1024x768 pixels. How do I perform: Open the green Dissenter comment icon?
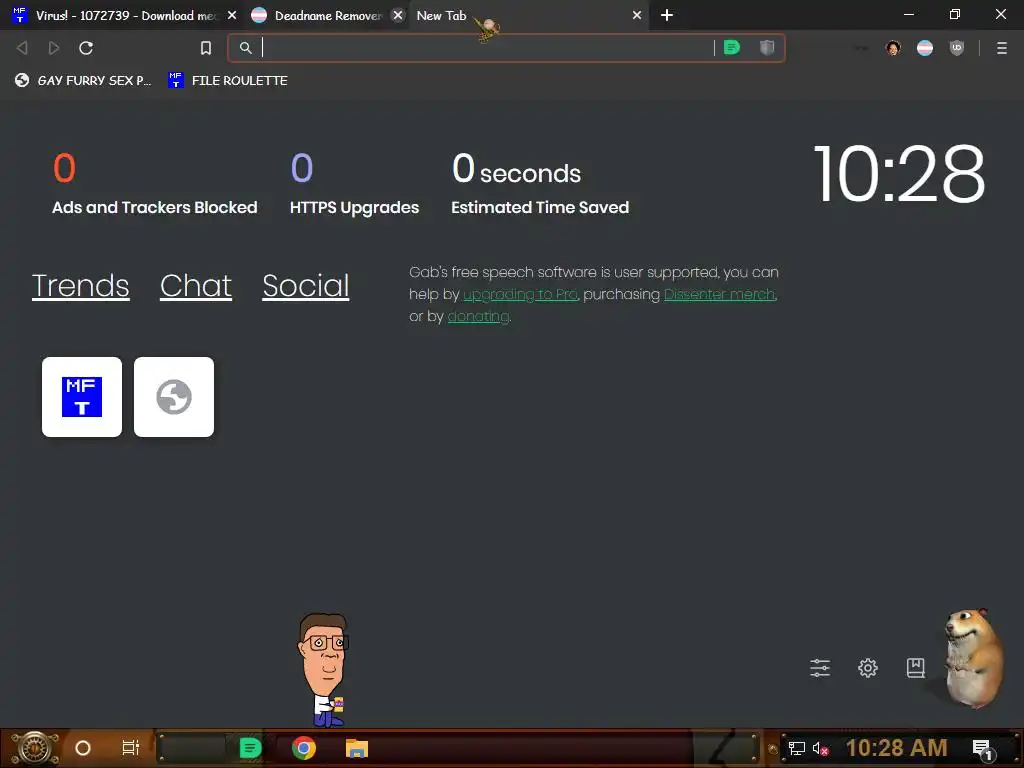click(x=732, y=47)
